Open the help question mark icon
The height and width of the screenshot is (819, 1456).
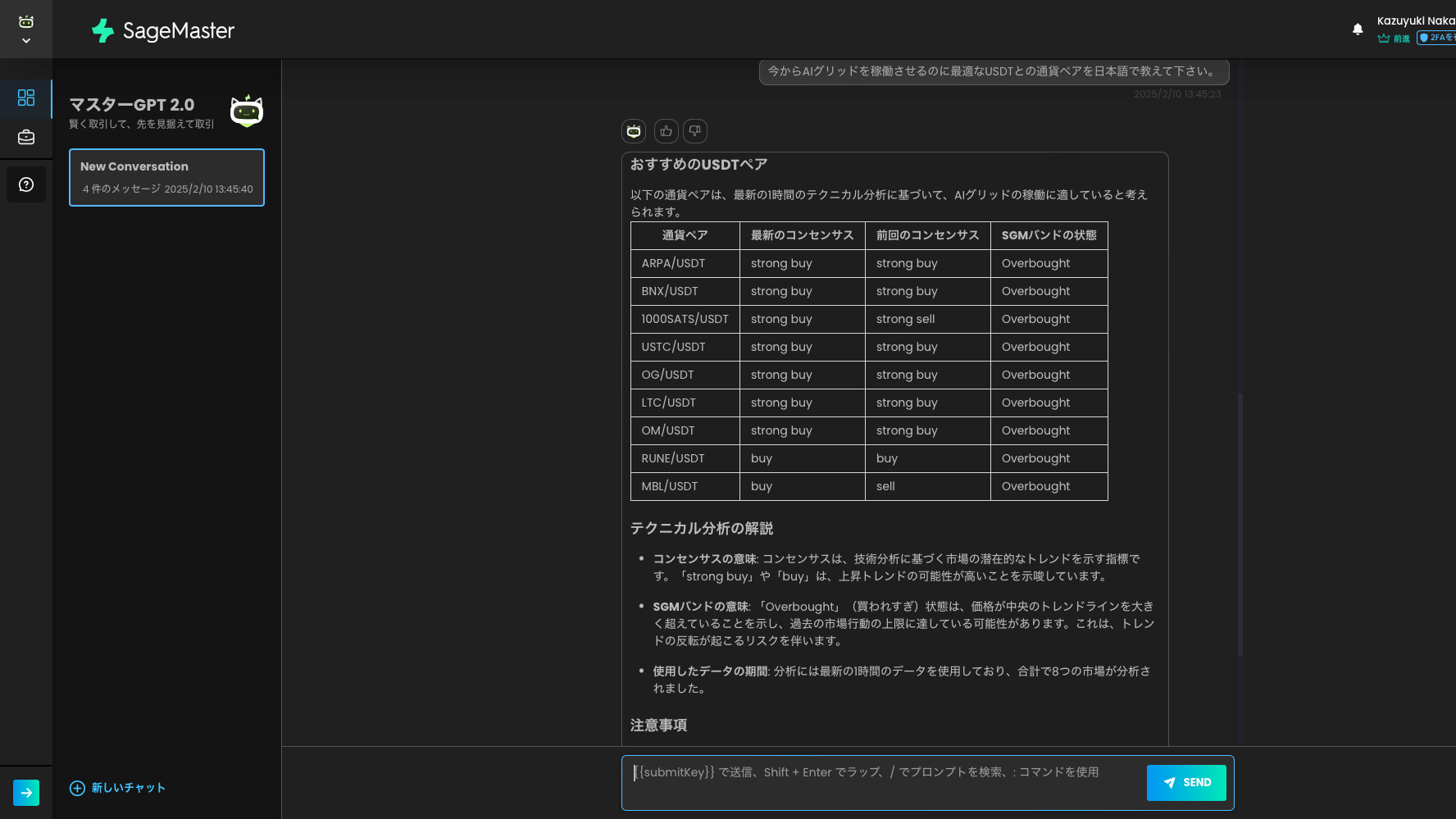(x=26, y=184)
